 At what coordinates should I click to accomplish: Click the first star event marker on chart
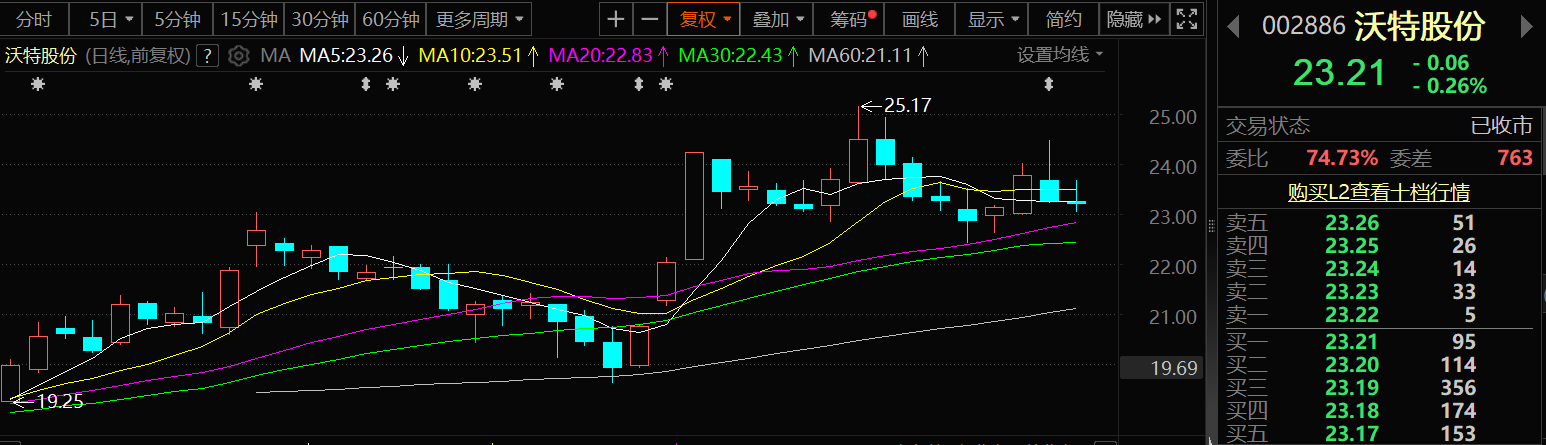pyautogui.click(x=38, y=85)
